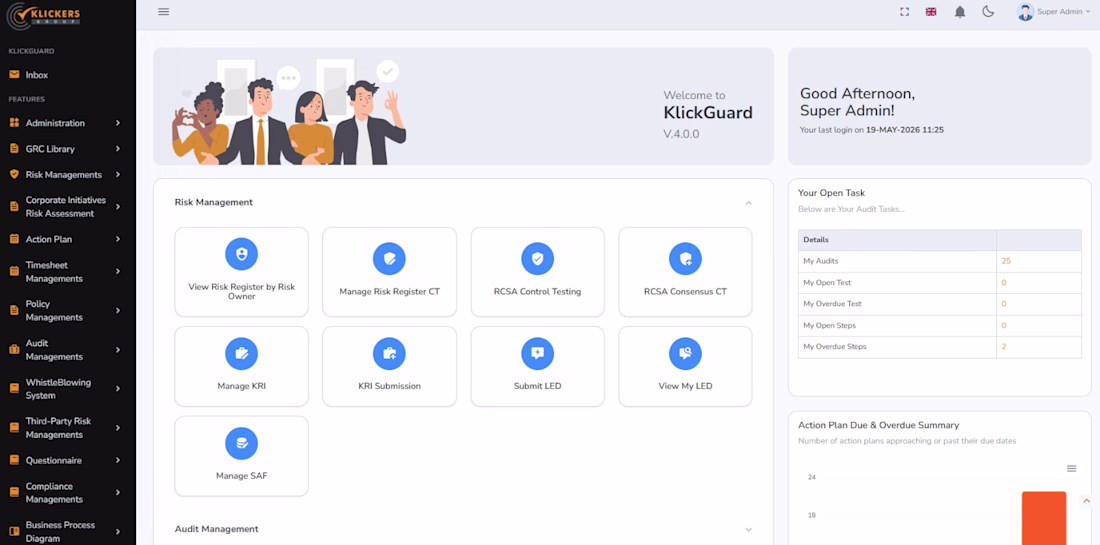Expand Corporate Initiatives Risk Assessment chevron
Screen dimensions: 1100x545
[x=118, y=207]
